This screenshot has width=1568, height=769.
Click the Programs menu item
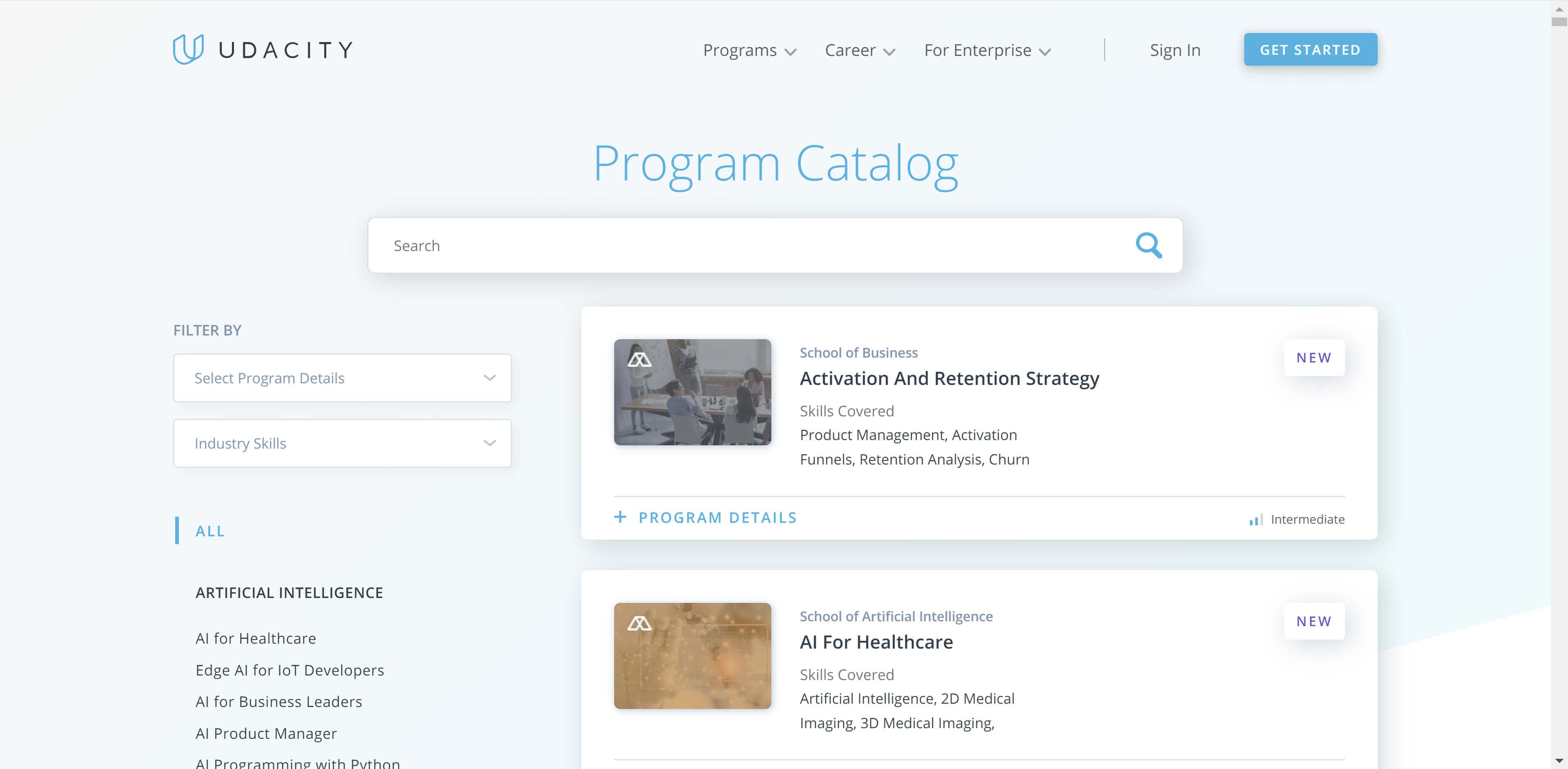click(749, 49)
